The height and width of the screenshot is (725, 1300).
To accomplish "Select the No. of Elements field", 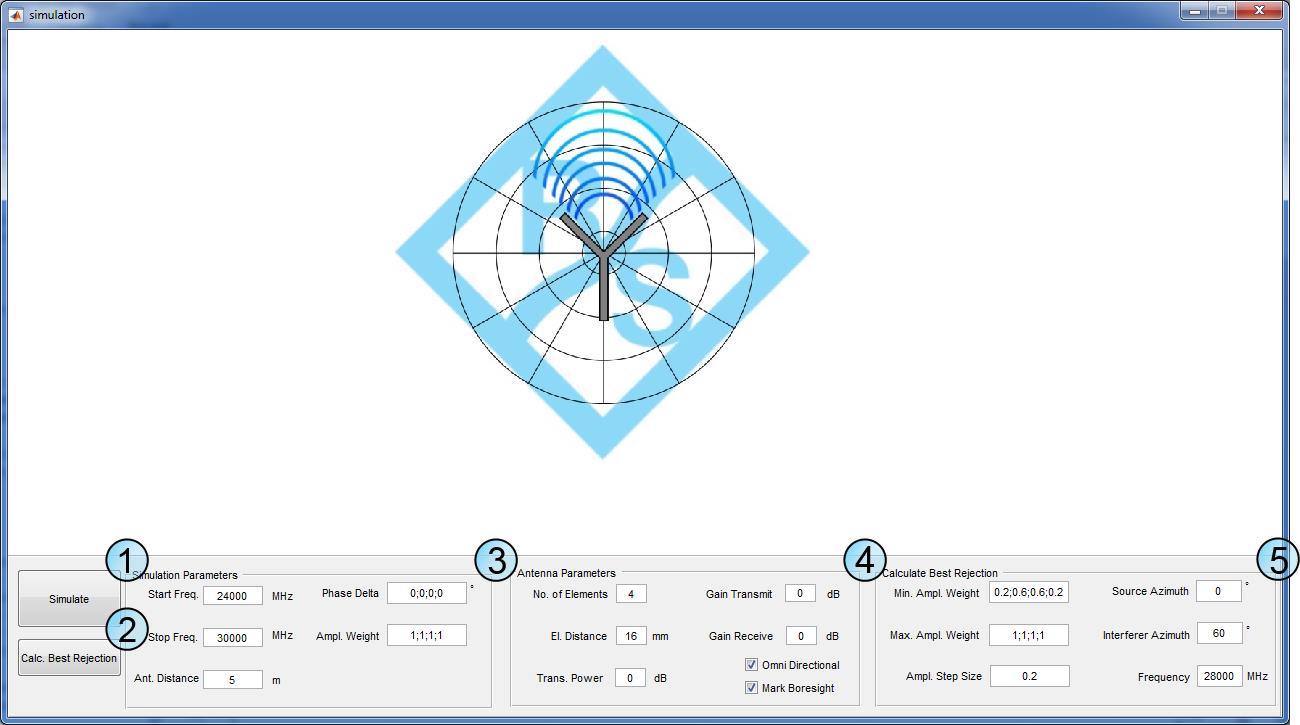I will [631, 594].
